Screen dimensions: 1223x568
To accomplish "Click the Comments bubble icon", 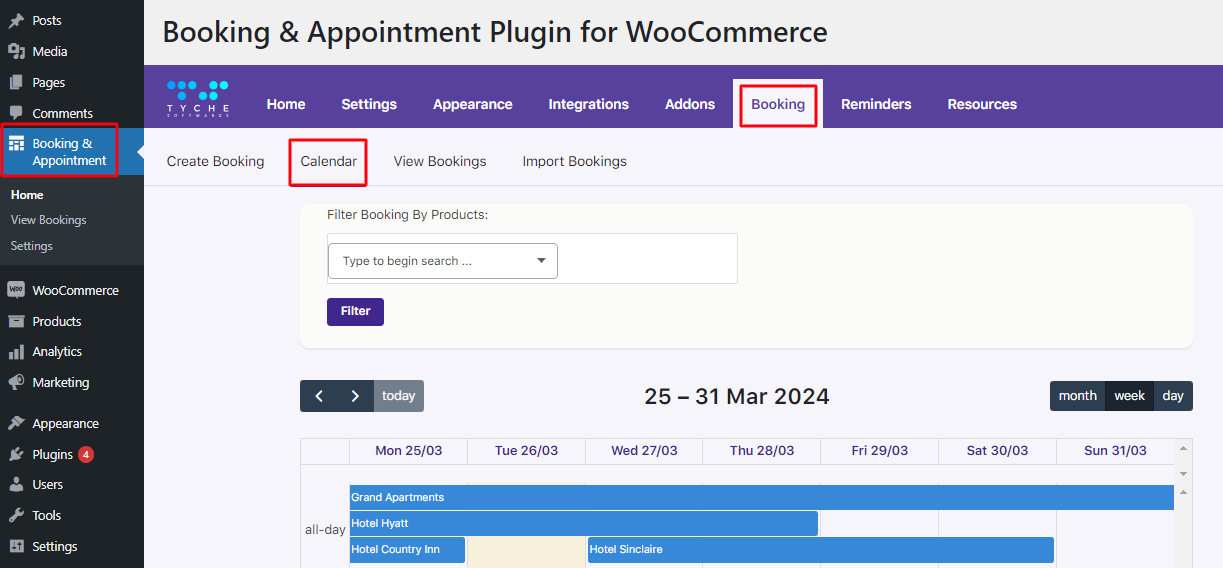I will coord(16,113).
